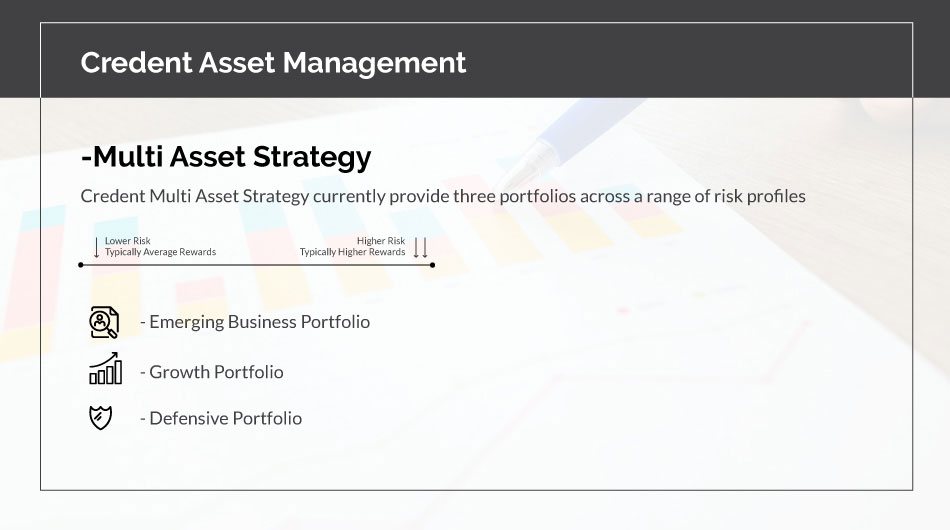Click the Typically Higher Rewards text
The height and width of the screenshot is (530, 950).
point(353,252)
